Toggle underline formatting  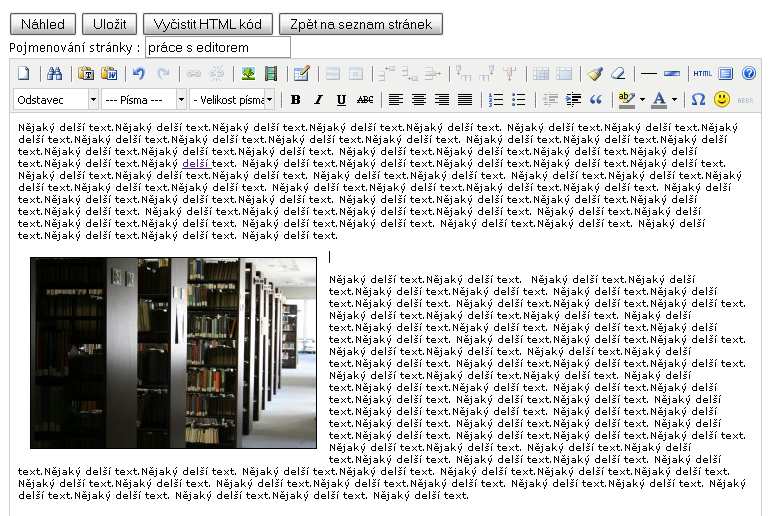(x=341, y=100)
